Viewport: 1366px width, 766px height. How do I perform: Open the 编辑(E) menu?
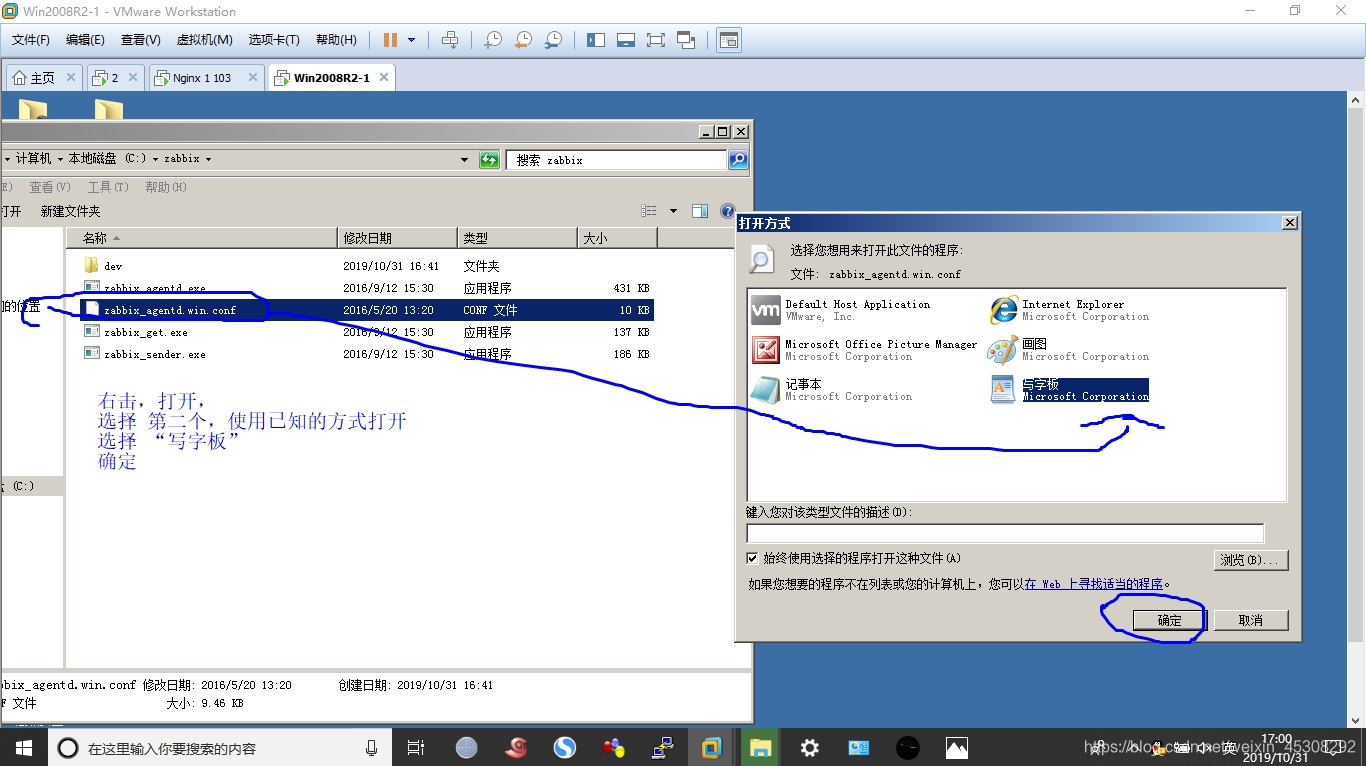click(x=85, y=40)
